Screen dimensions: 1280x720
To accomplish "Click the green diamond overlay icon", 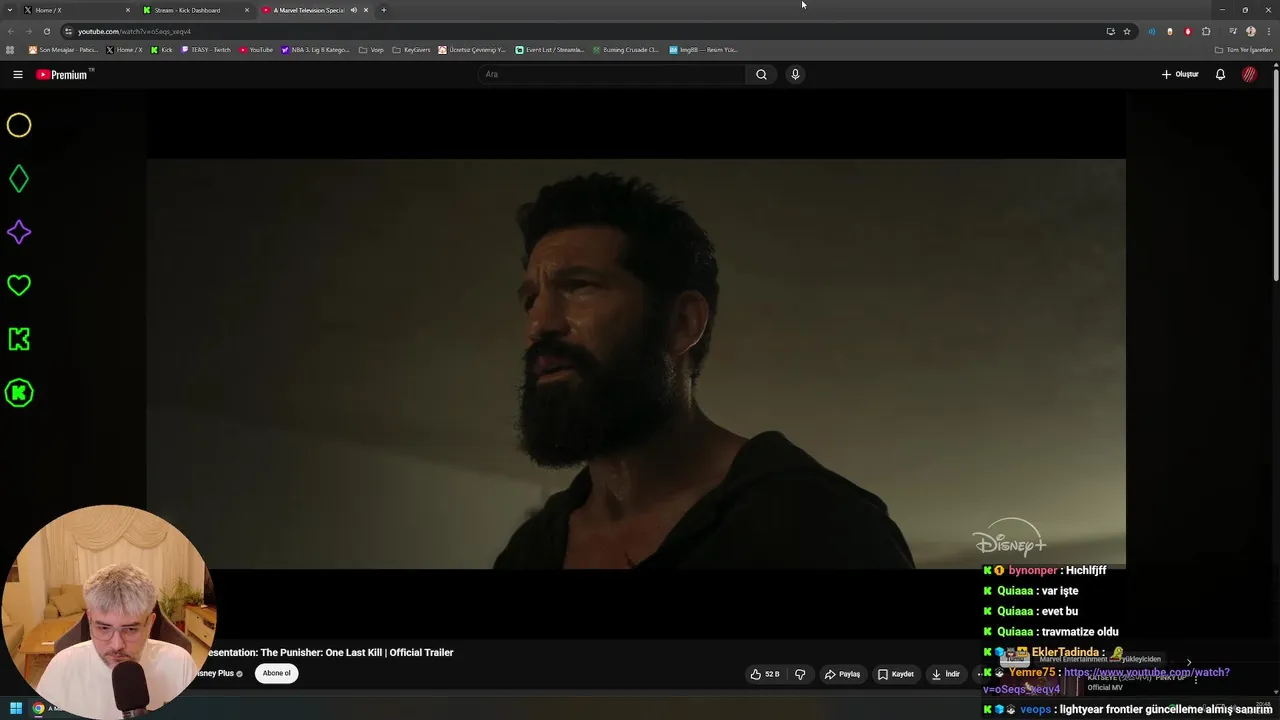I will click(x=19, y=179).
